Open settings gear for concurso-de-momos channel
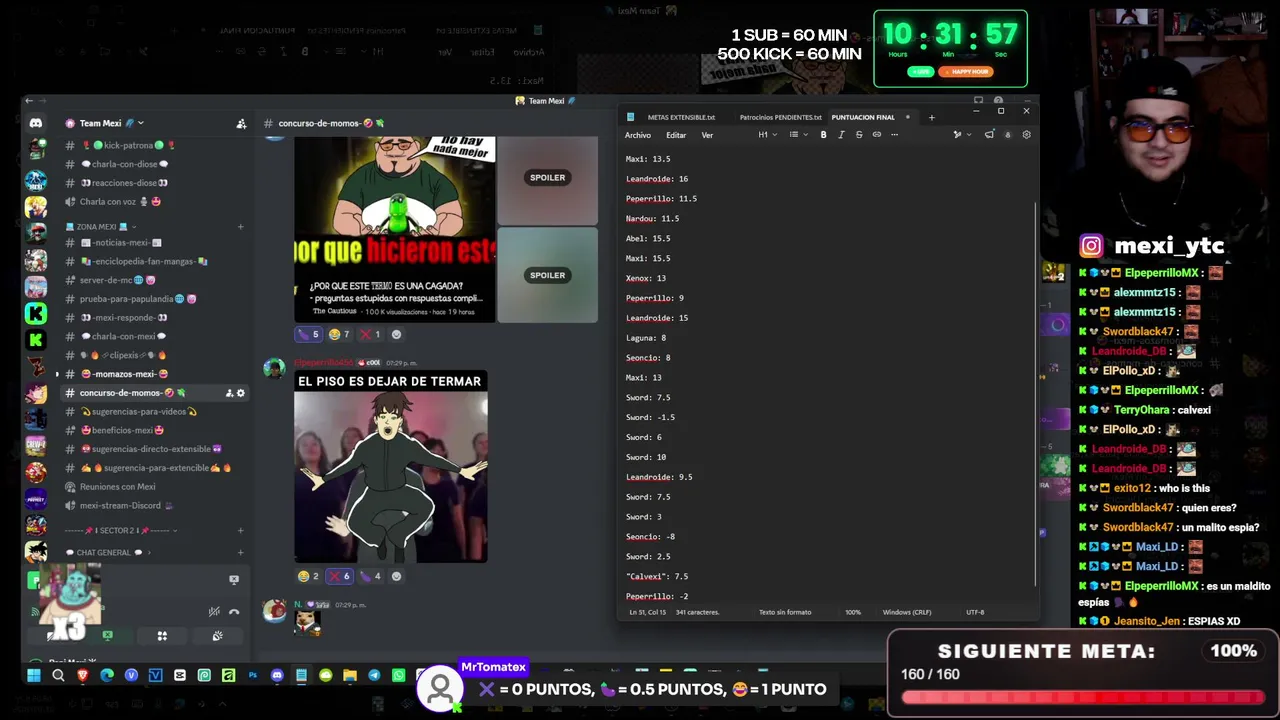Image resolution: width=1280 pixels, height=720 pixels. pyautogui.click(x=241, y=393)
